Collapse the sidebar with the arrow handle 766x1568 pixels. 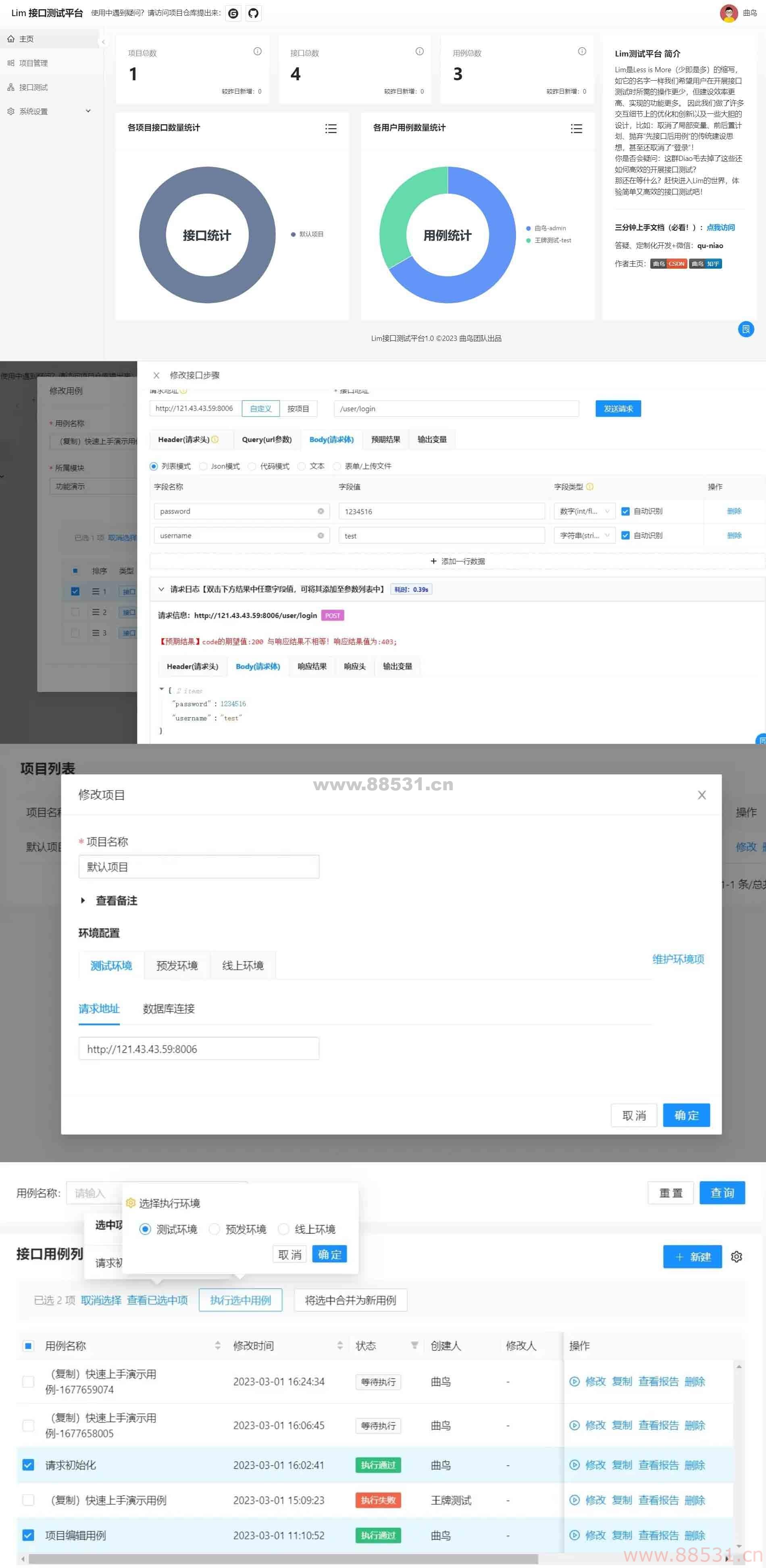(x=104, y=42)
